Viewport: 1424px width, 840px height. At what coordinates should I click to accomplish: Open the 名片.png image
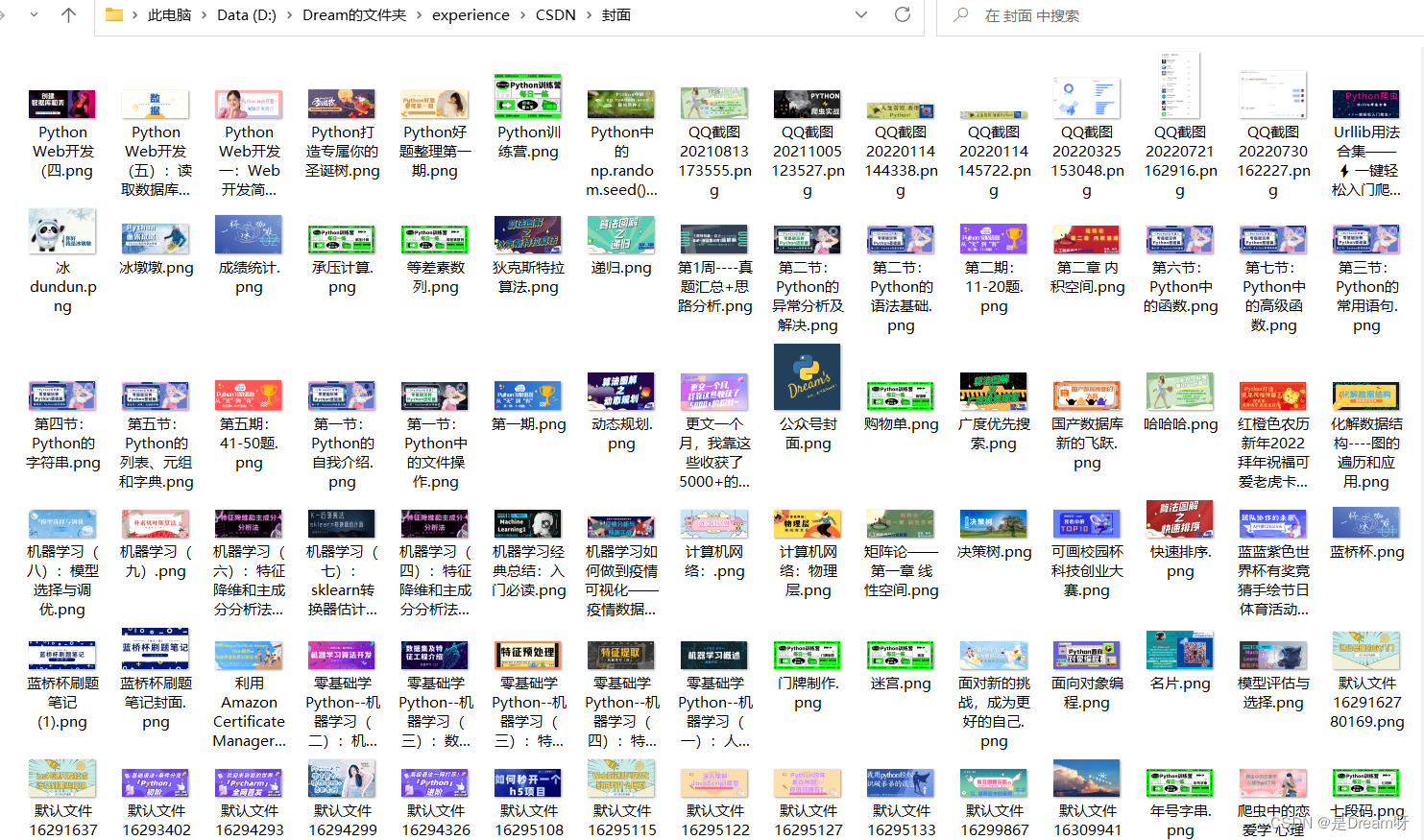(1180, 650)
